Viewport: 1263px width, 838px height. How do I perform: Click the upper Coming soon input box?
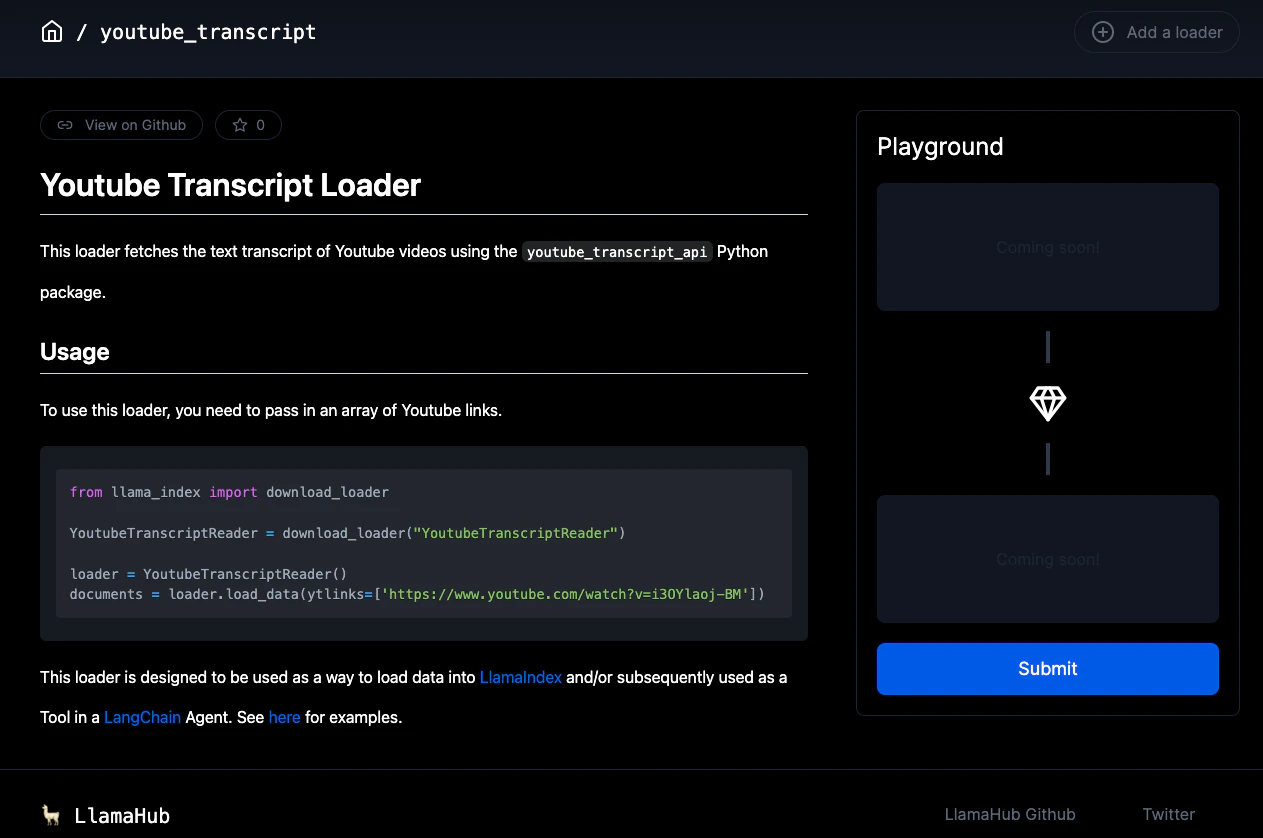1048,247
